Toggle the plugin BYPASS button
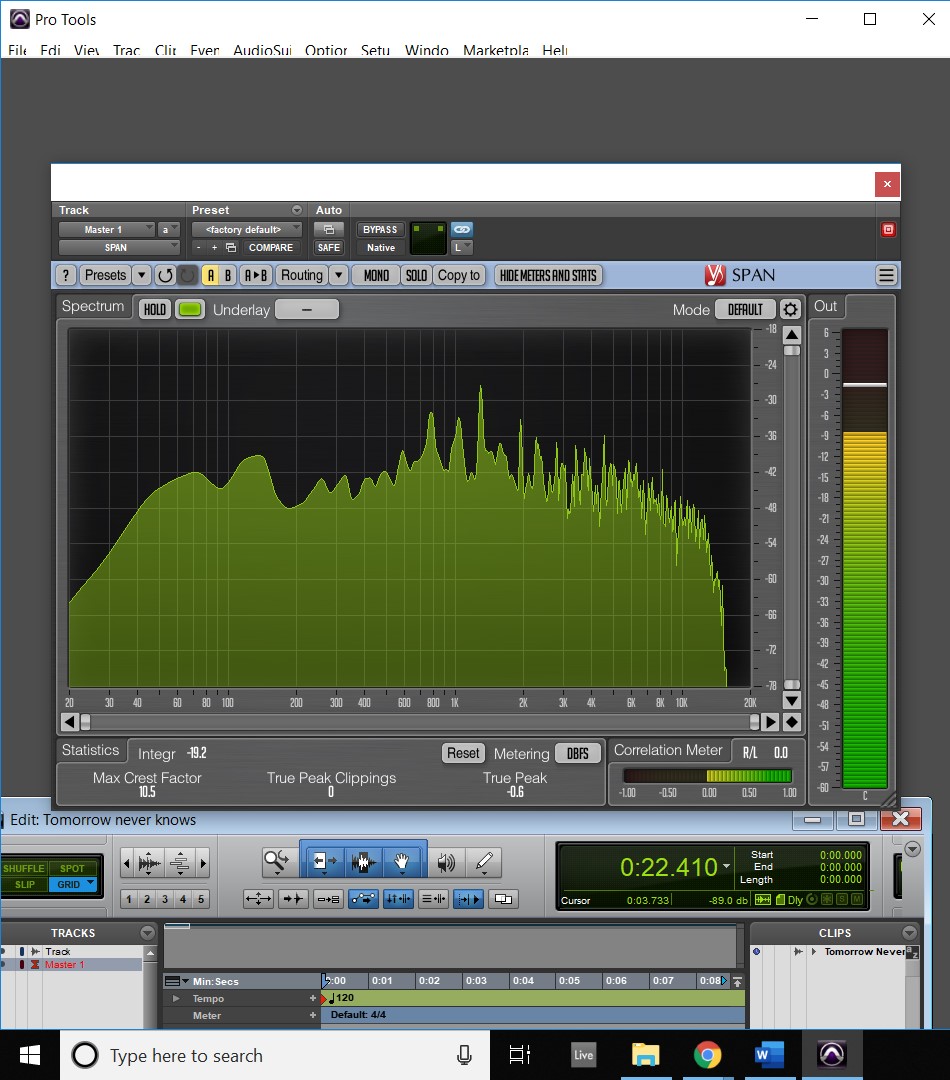Image resolution: width=950 pixels, height=1080 pixels. 380,230
